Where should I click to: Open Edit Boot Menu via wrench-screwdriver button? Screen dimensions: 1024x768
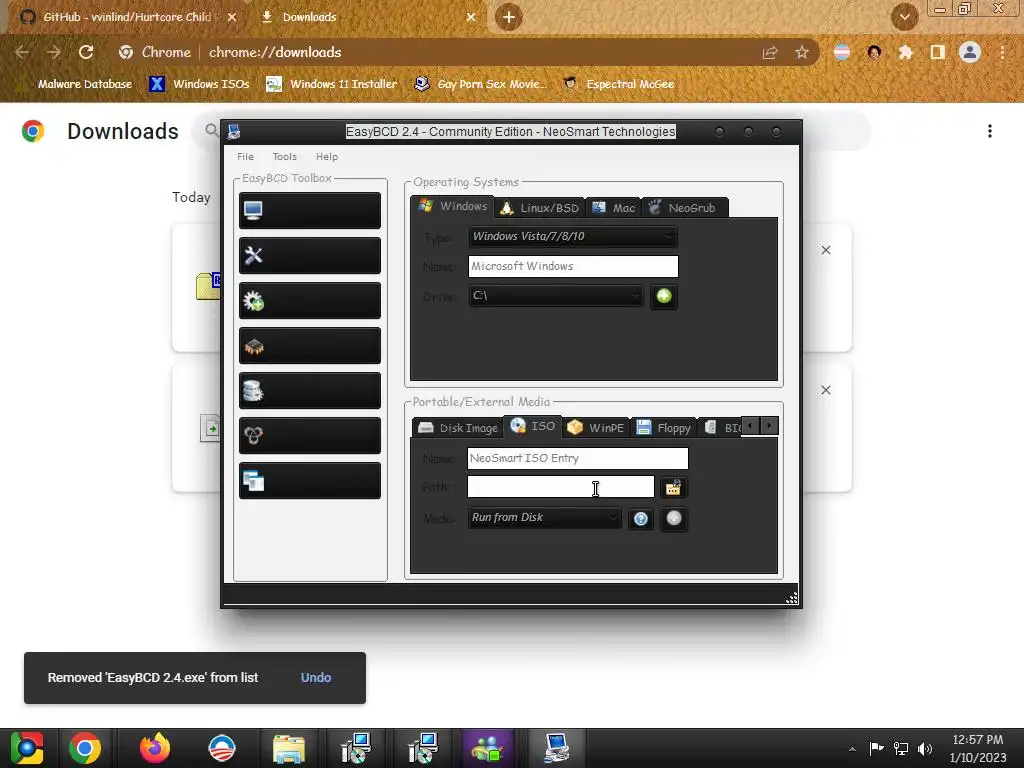coord(310,255)
